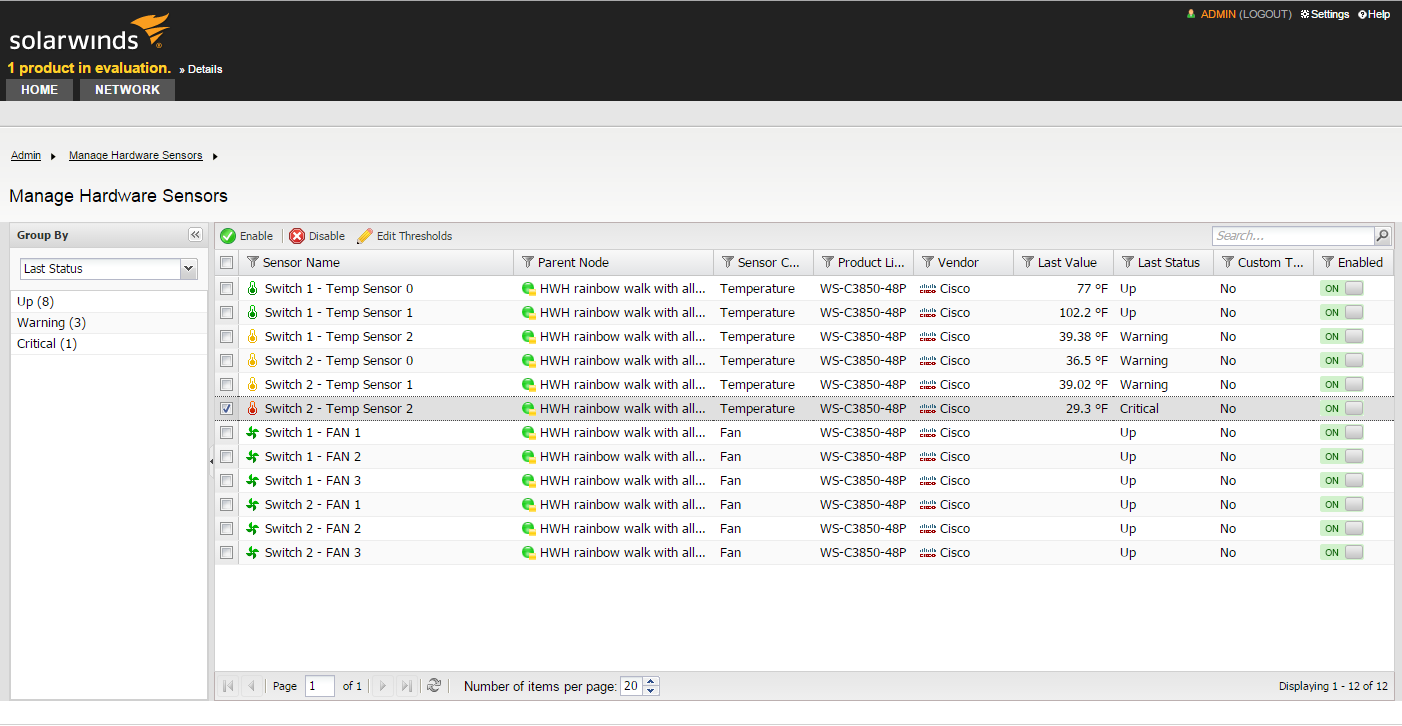This screenshot has width=1402, height=726.
Task: Open the NETWORK tab
Action: (x=127, y=90)
